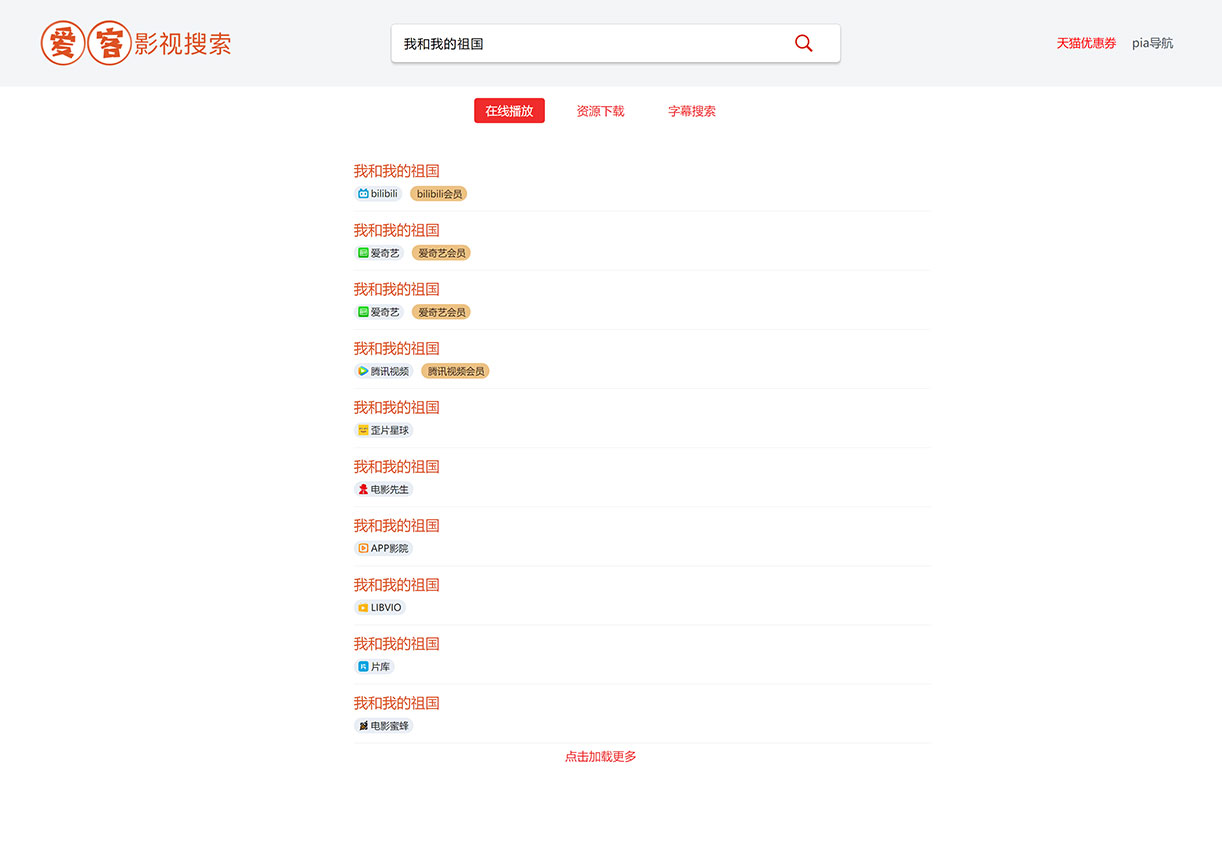Open the 字幕搜索 tab

[x=692, y=111]
